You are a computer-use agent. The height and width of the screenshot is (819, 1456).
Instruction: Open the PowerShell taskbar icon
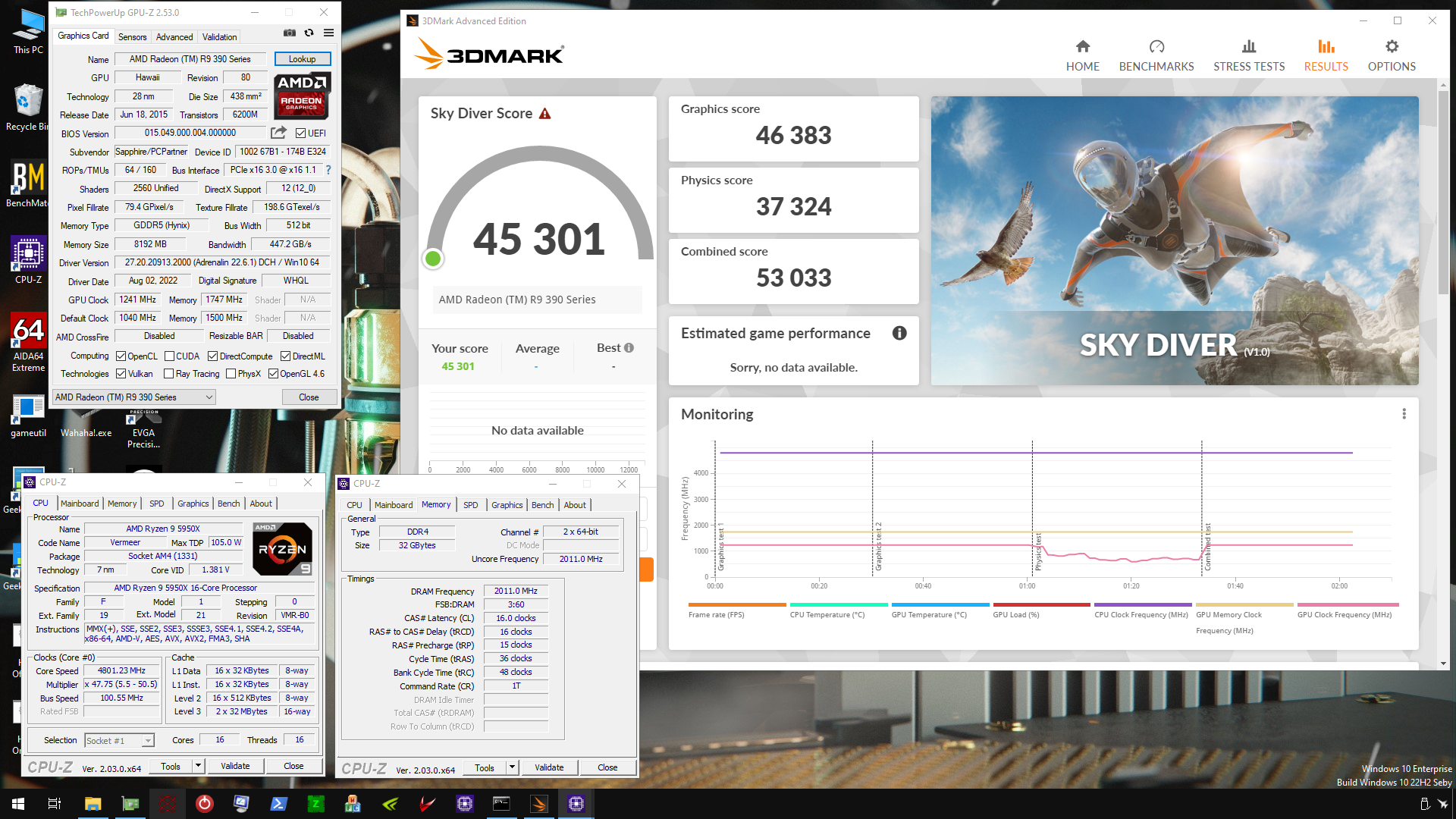[278, 804]
